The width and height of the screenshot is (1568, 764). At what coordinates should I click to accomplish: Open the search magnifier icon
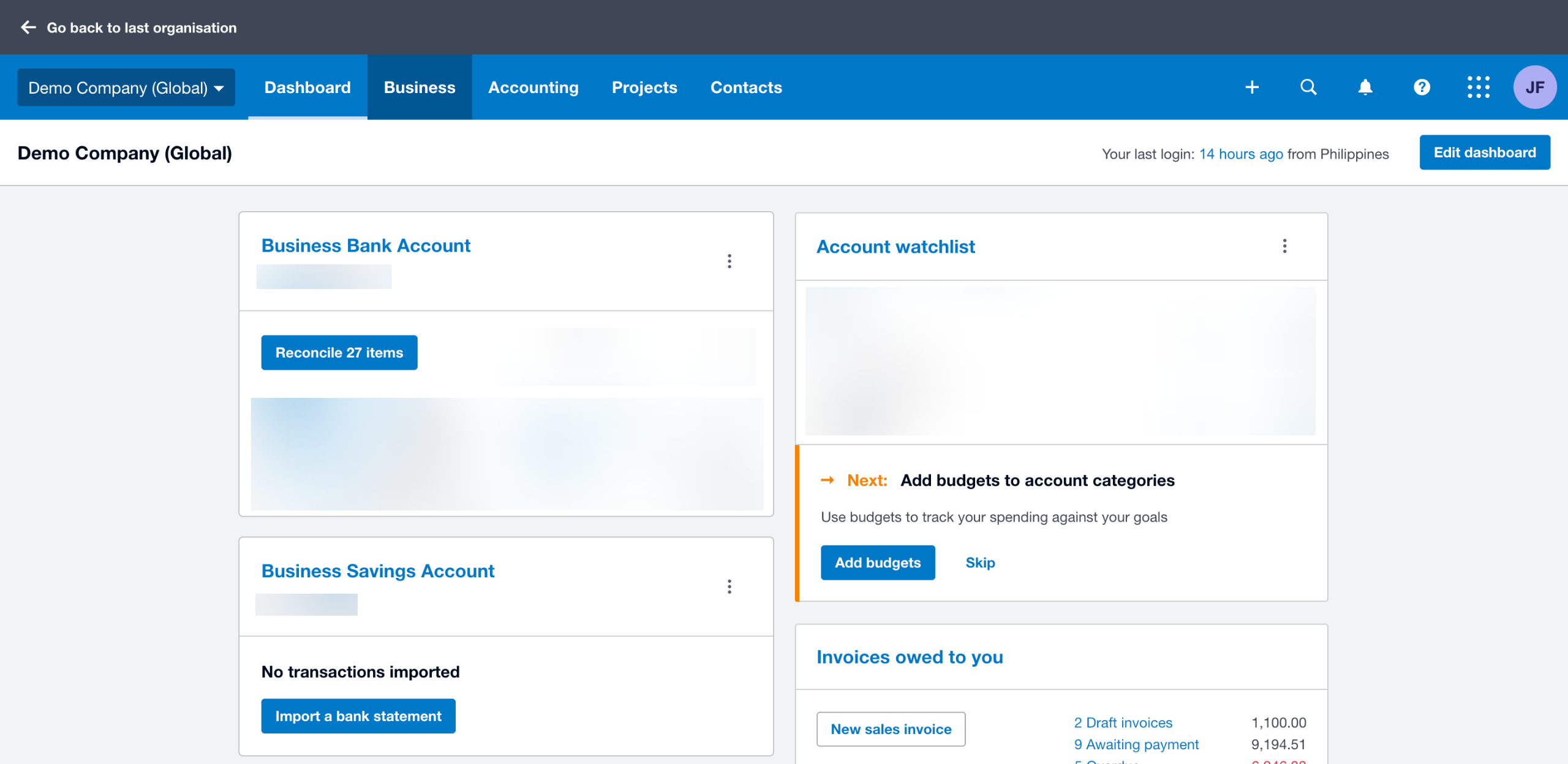click(1308, 88)
